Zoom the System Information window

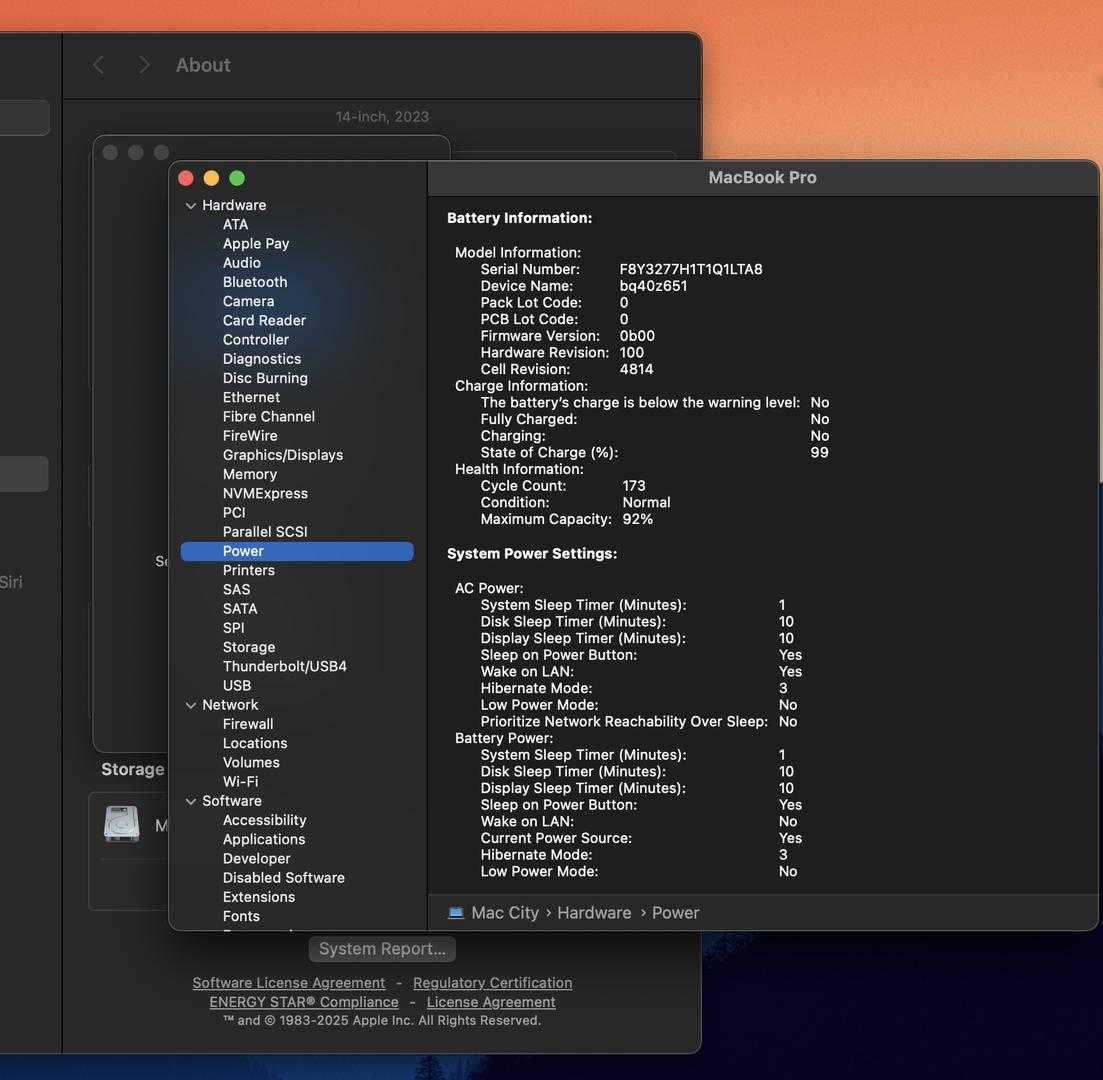237,178
